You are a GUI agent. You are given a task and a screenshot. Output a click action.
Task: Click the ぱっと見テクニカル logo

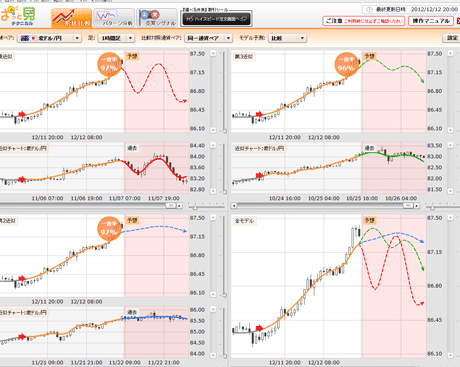pos(17,16)
